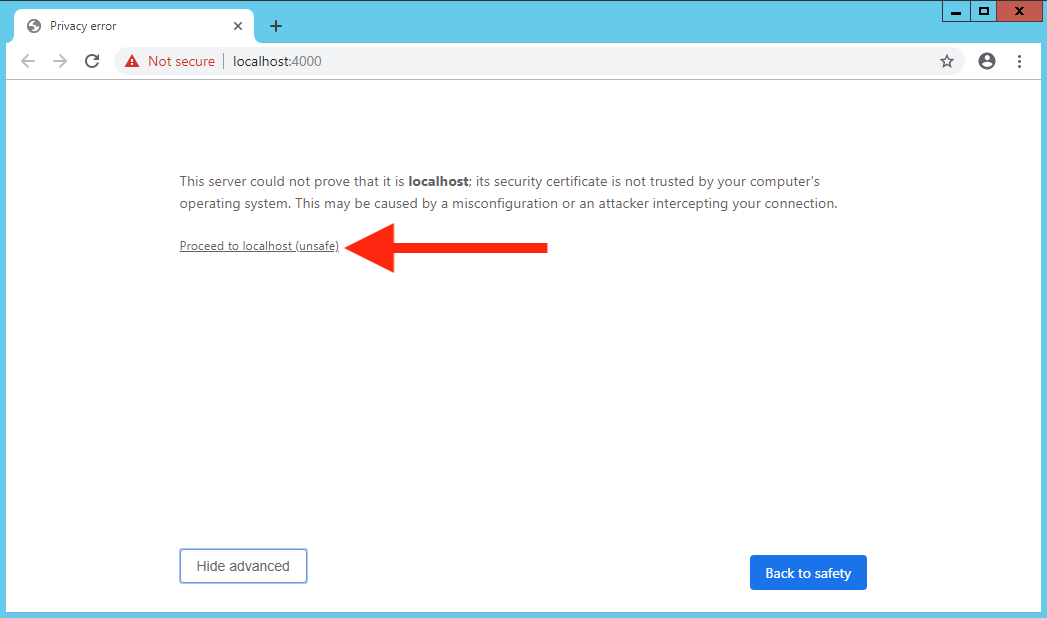Close the Privacy error tab

click(x=238, y=26)
